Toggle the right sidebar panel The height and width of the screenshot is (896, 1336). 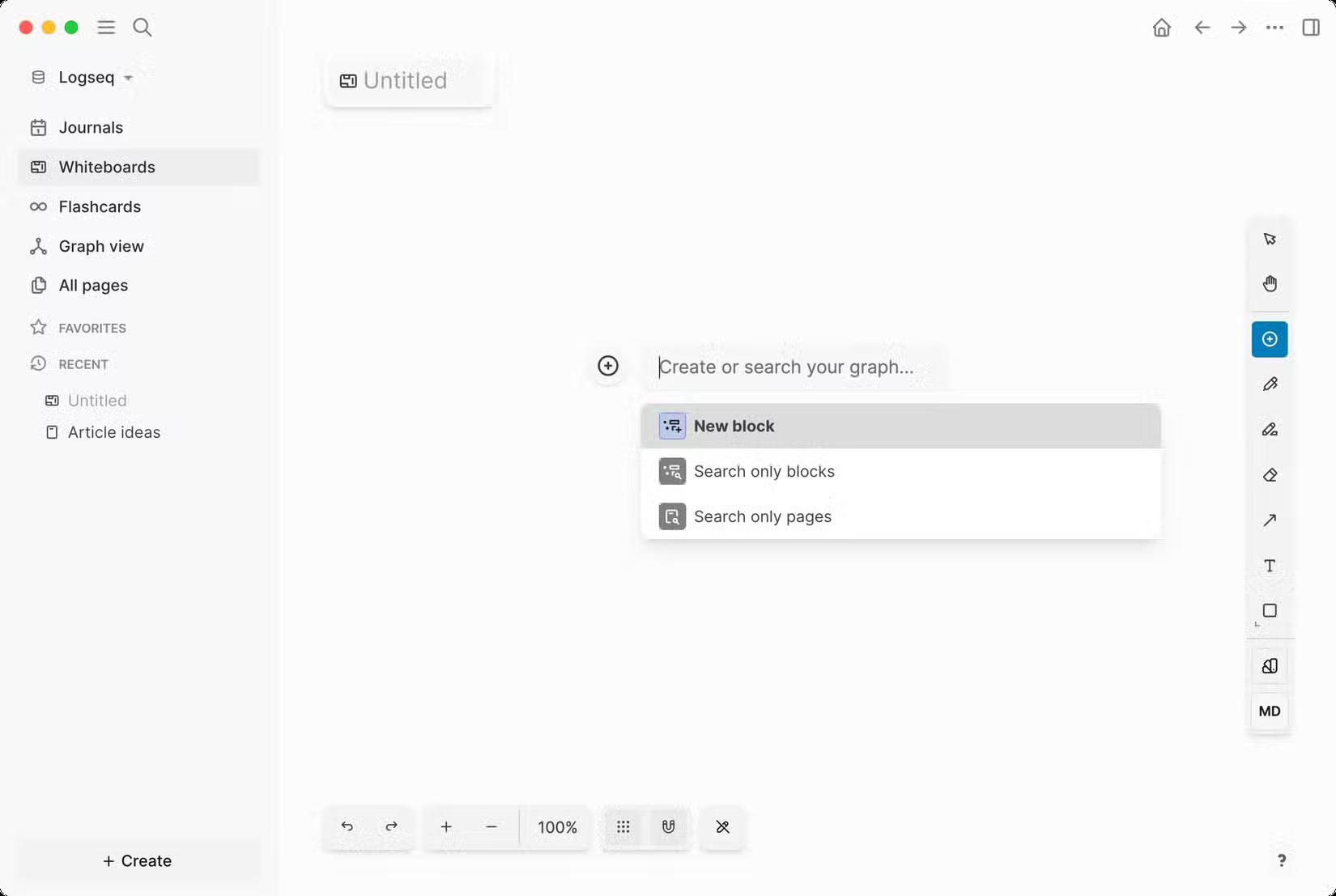click(x=1310, y=27)
